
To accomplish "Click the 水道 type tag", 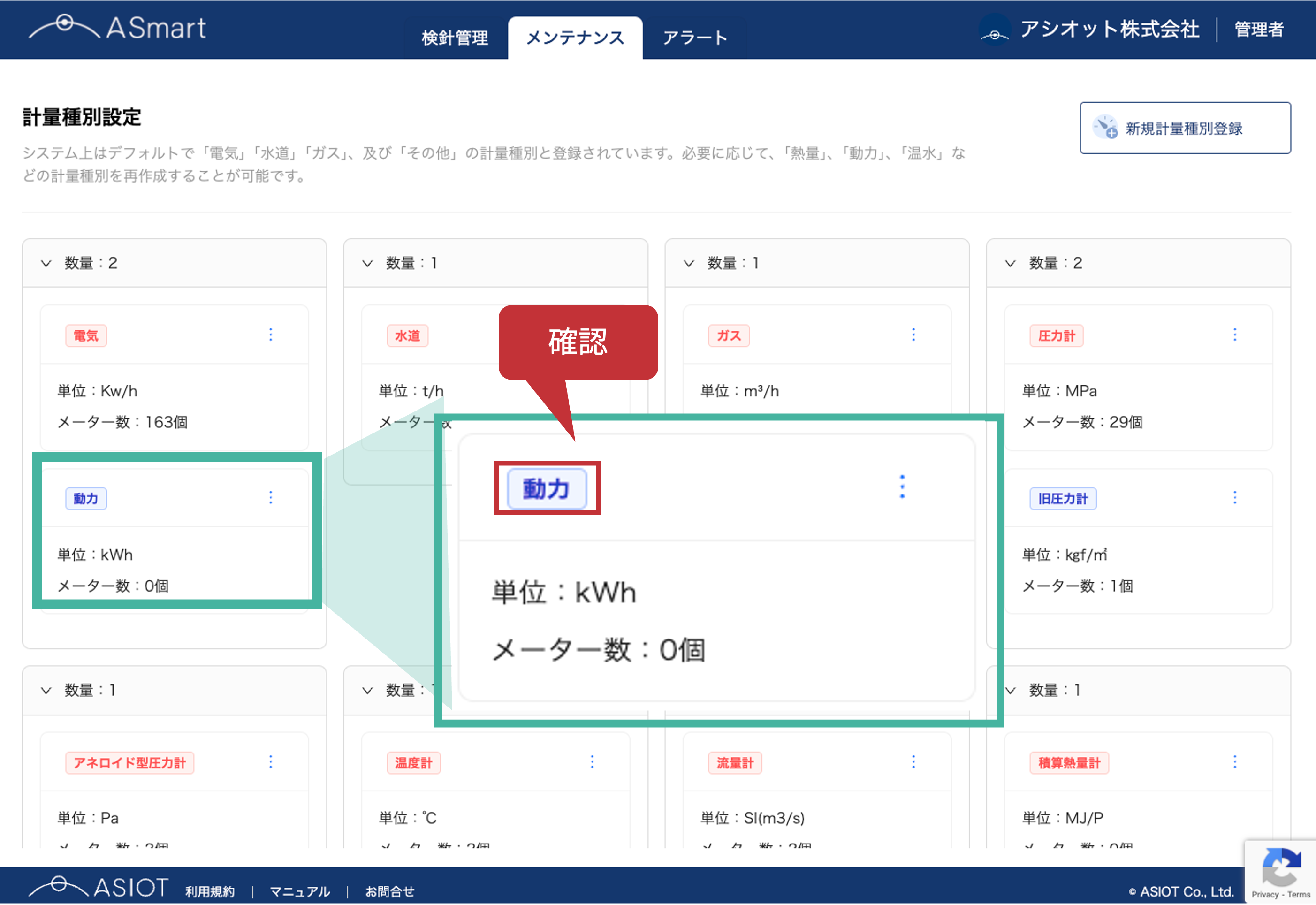I will (x=408, y=336).
